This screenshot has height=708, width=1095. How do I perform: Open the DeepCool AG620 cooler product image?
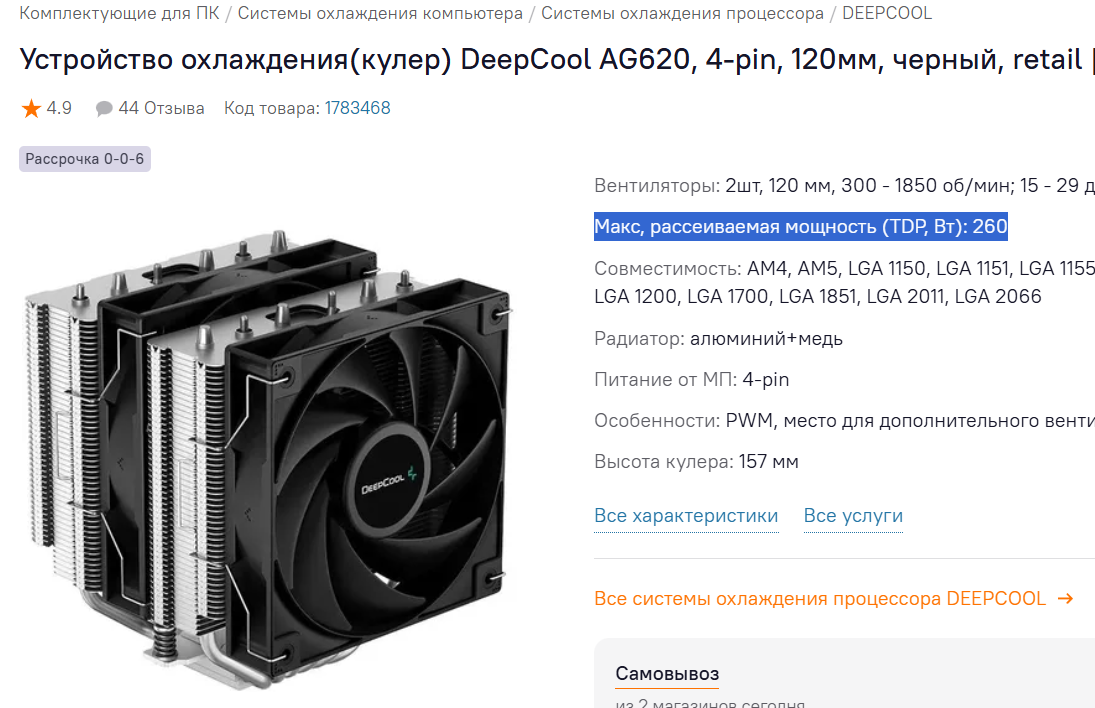click(269, 457)
